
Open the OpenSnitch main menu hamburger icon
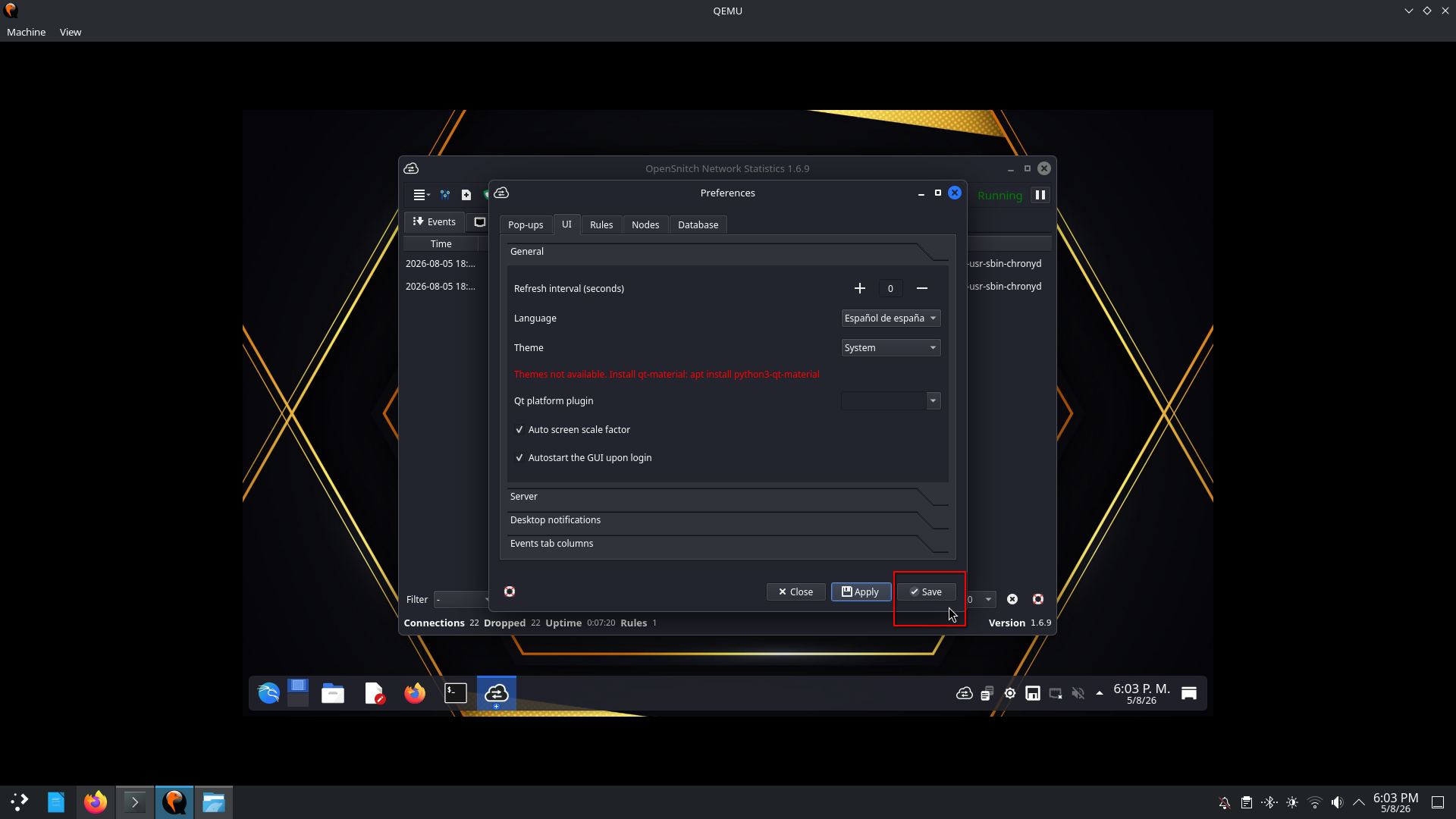[421, 195]
